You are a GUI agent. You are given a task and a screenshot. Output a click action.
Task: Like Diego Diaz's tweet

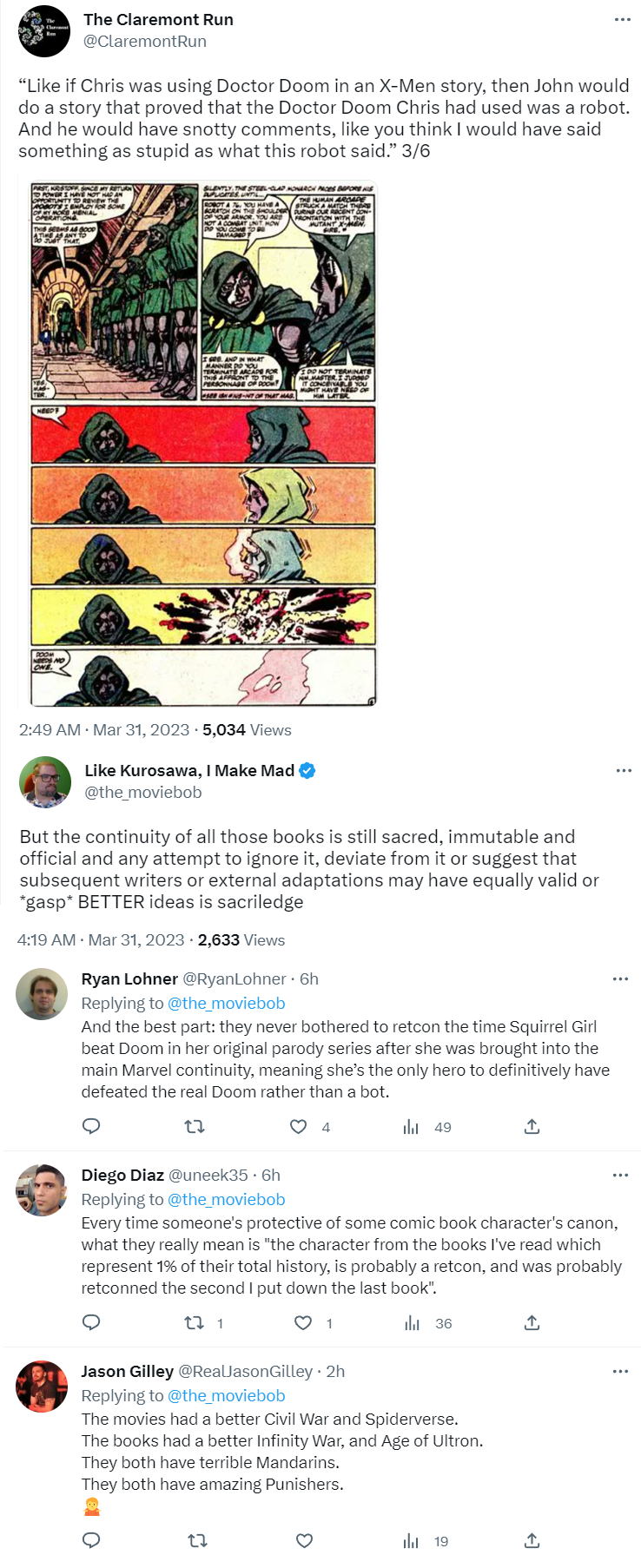302,1322
